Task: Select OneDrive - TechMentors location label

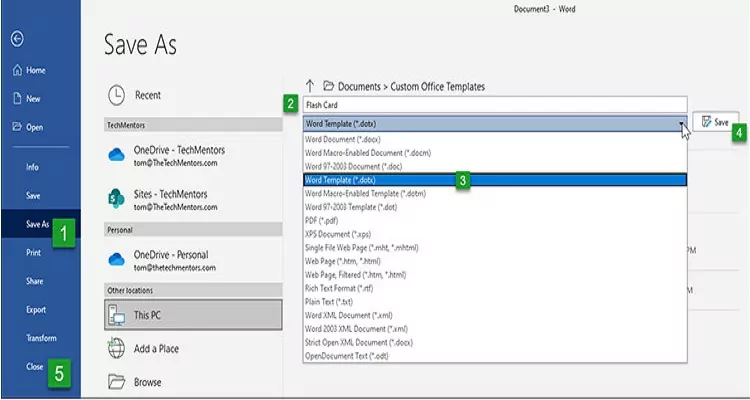Action: (179, 150)
